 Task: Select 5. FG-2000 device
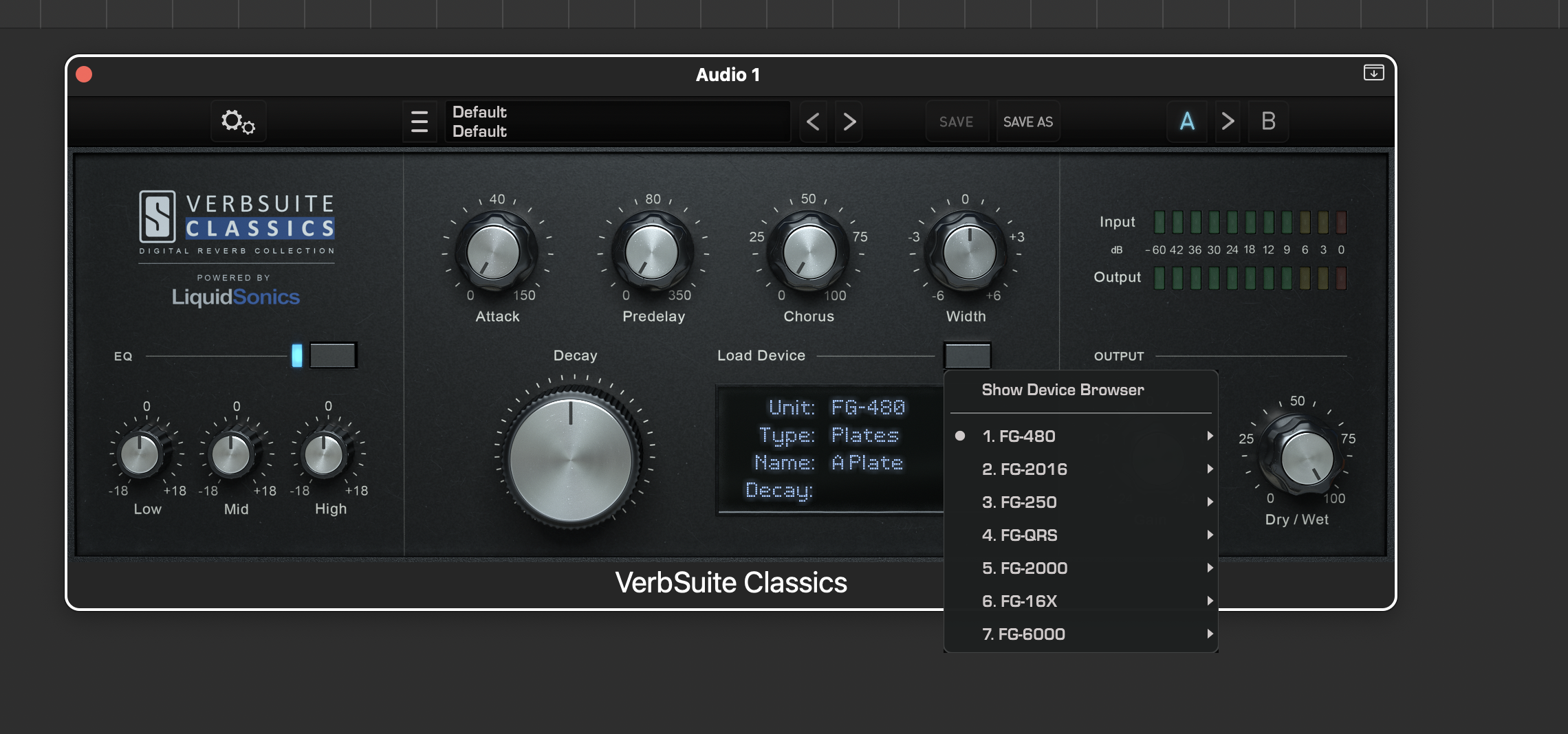tap(1080, 568)
